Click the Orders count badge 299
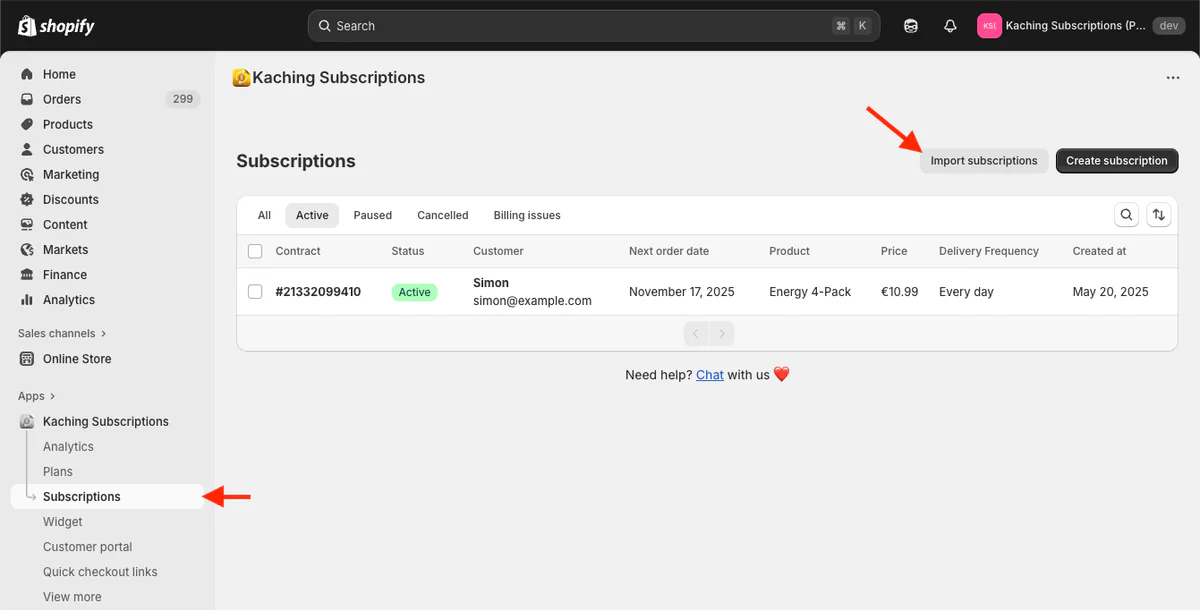This screenshot has width=1200, height=610. pyautogui.click(x=183, y=99)
